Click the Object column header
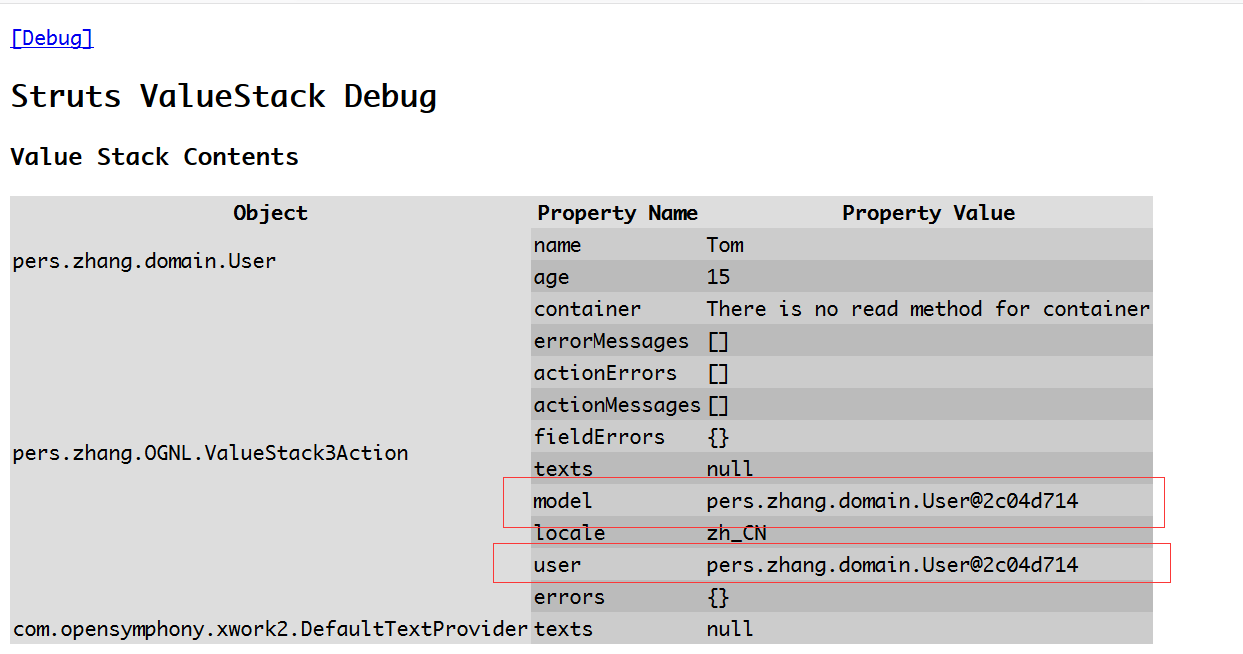This screenshot has height=654, width=1243. [270, 213]
